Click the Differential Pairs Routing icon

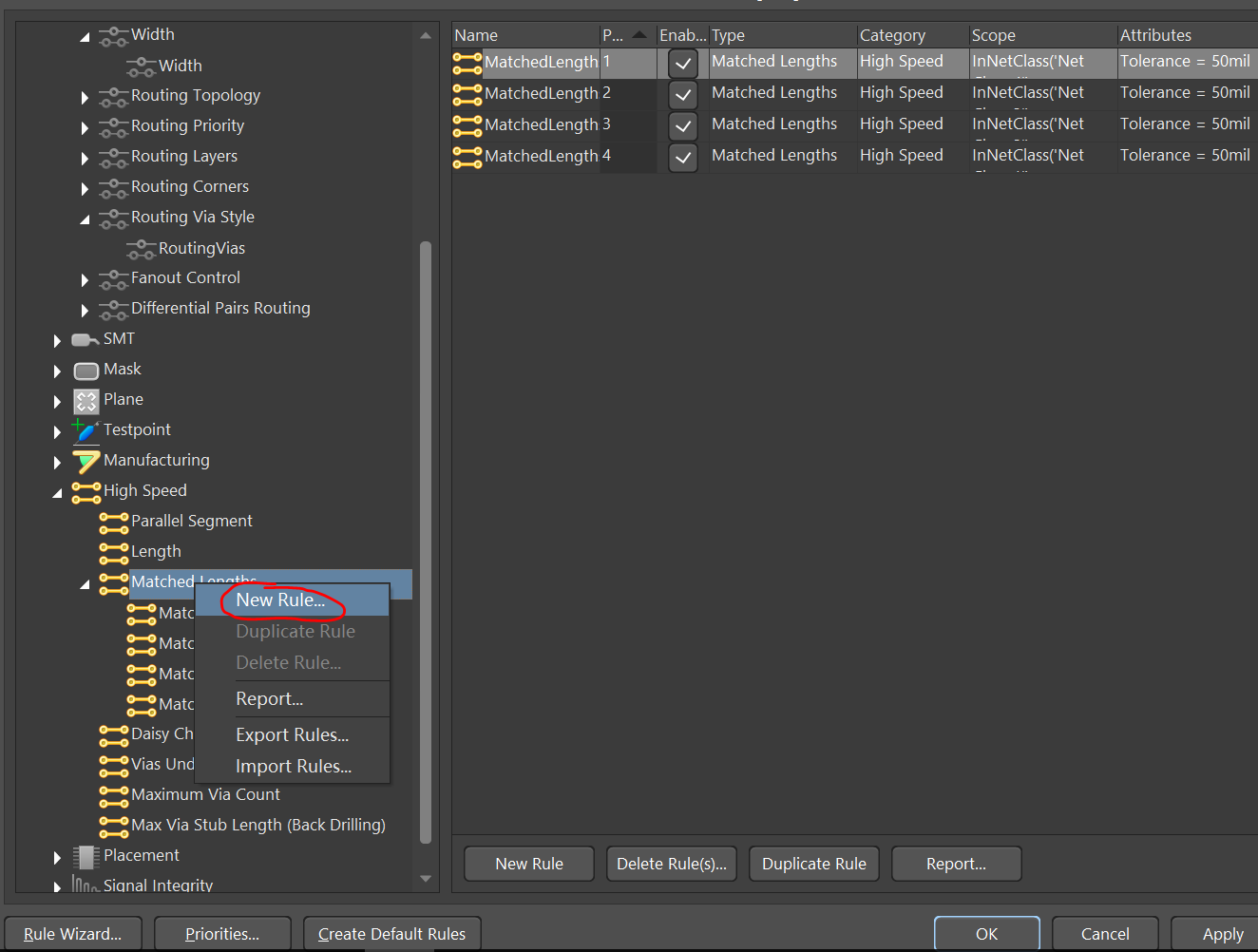(113, 310)
